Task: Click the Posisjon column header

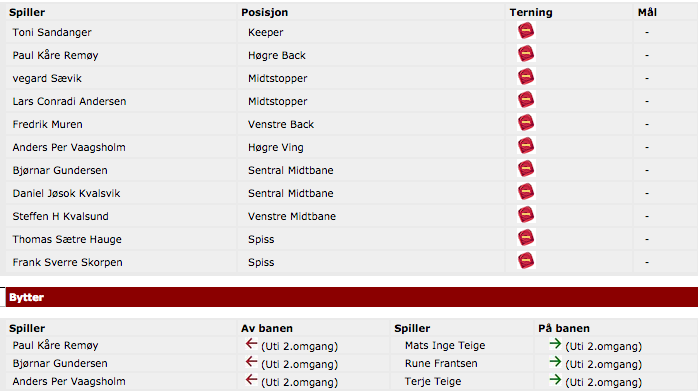Action: tap(264, 12)
